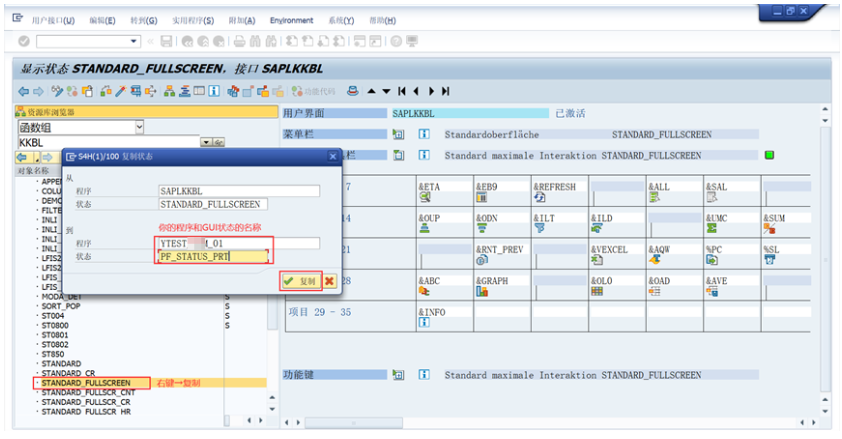Viewport: 842px width, 439px height.
Task: Click the &UMC total function icon
Action: coord(712,229)
